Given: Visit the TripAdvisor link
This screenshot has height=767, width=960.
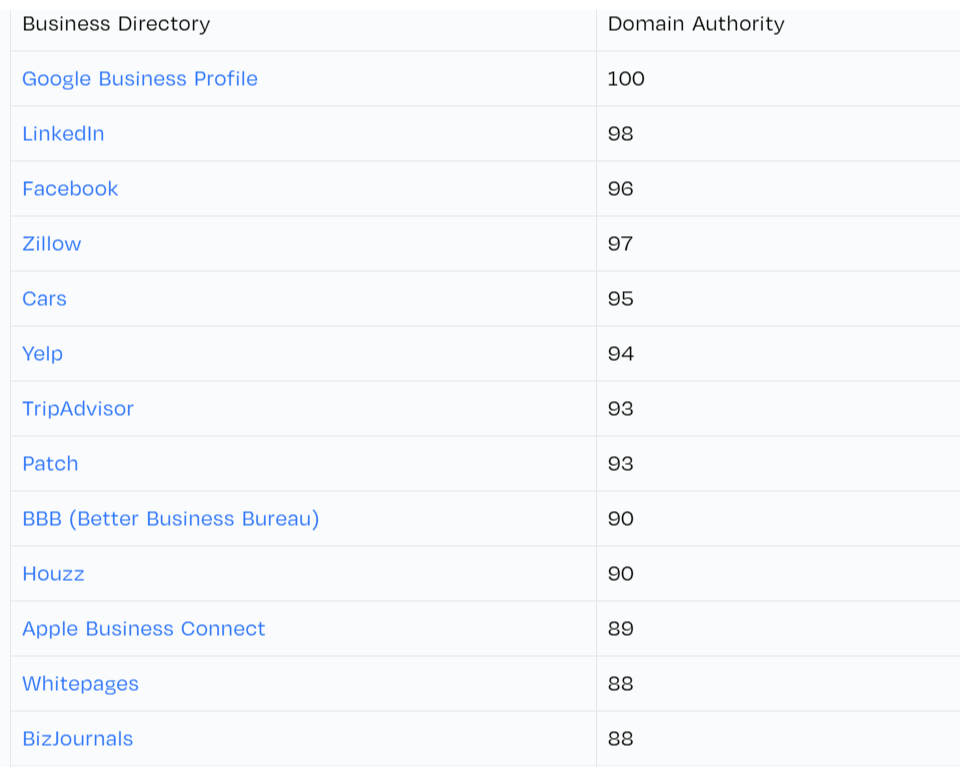Looking at the screenshot, I should pyautogui.click(x=78, y=409).
